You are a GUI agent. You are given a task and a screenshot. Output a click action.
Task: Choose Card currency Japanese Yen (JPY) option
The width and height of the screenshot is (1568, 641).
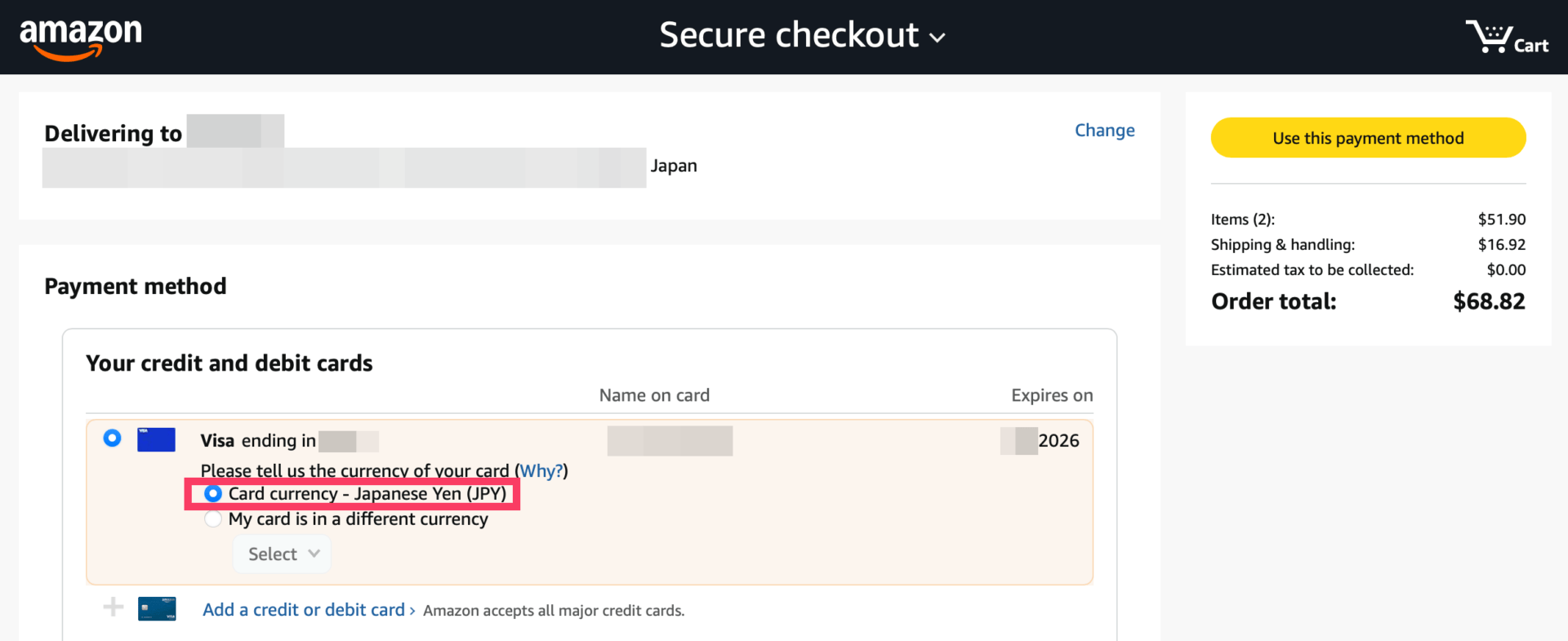[x=213, y=494]
